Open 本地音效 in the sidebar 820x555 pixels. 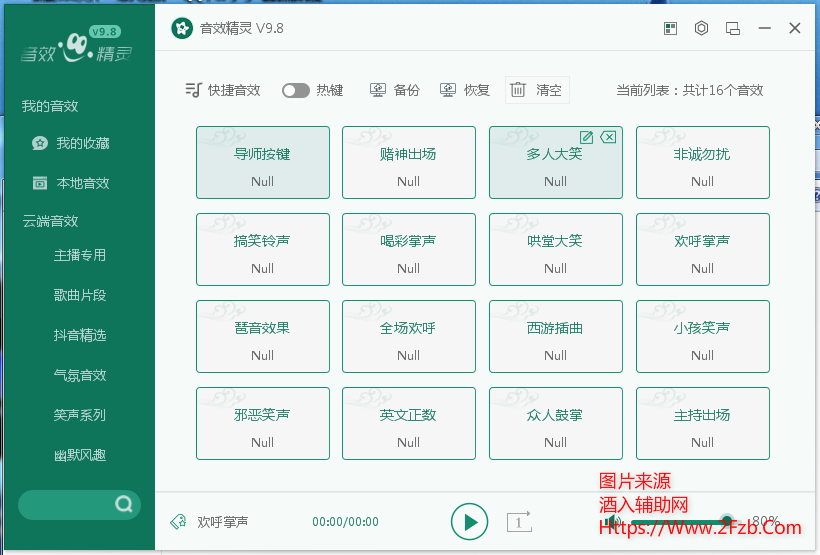(71, 183)
